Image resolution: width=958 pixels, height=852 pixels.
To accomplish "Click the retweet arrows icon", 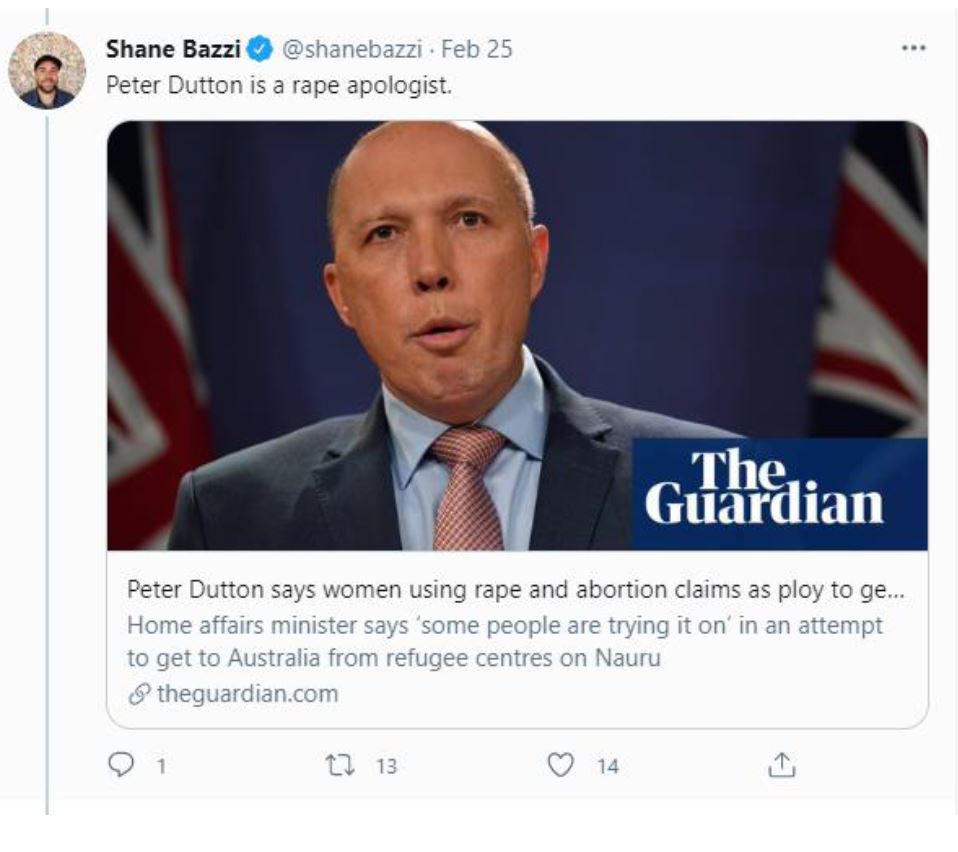I will [340, 765].
